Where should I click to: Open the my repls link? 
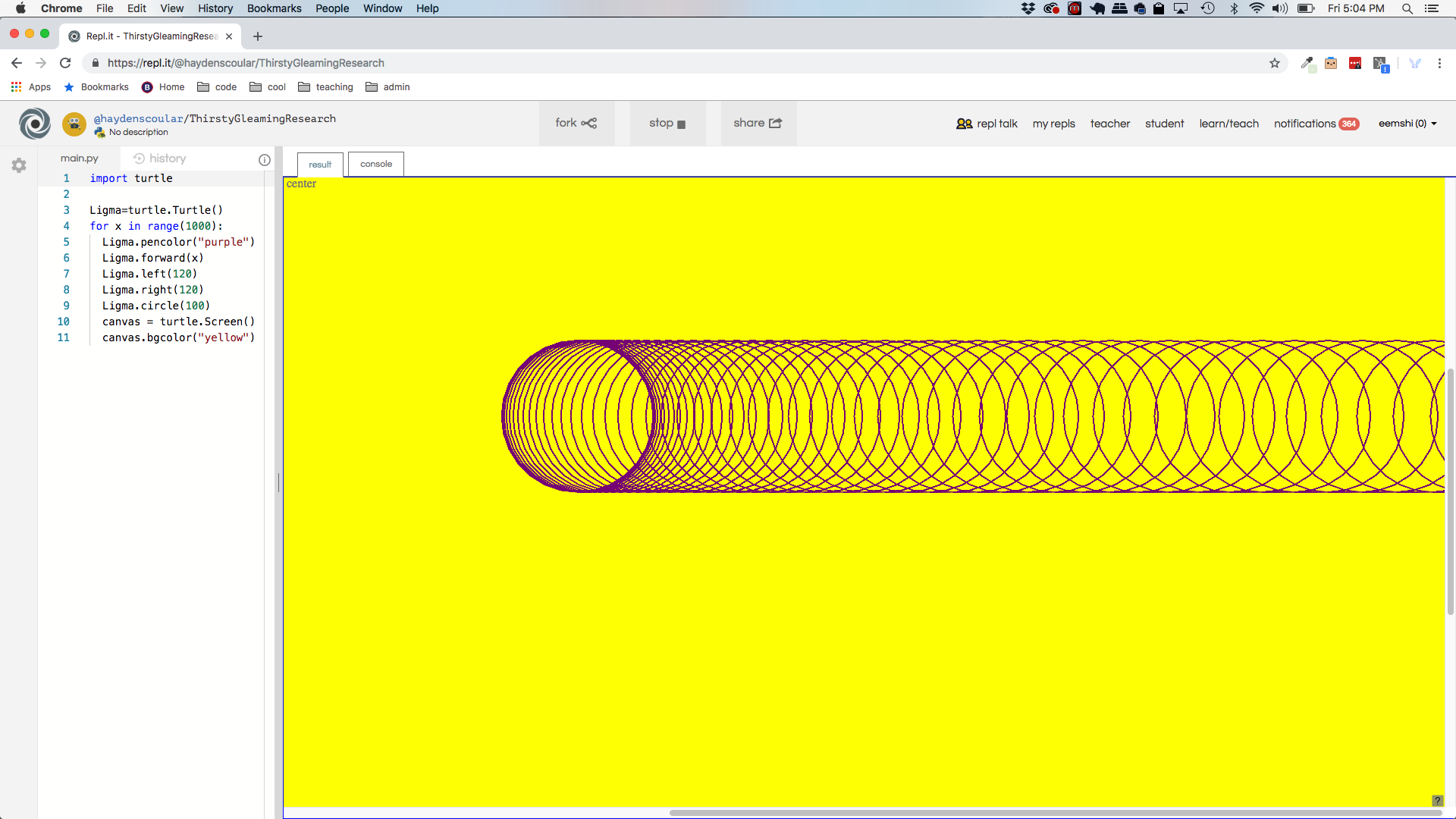click(x=1053, y=124)
